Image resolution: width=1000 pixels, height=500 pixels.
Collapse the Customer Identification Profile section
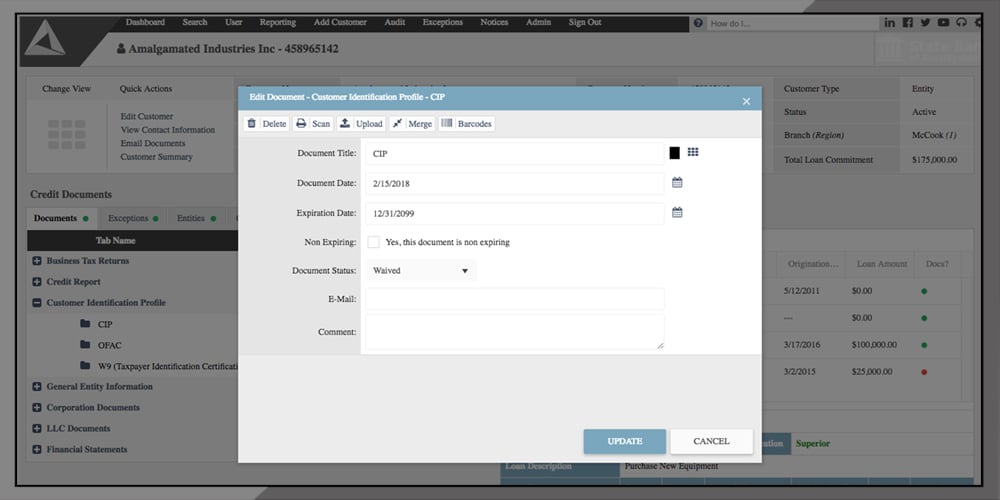point(36,303)
